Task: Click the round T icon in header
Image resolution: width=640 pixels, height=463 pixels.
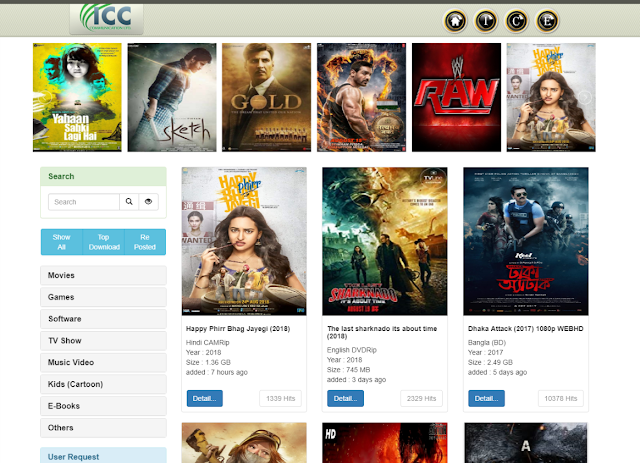Action: click(x=486, y=21)
